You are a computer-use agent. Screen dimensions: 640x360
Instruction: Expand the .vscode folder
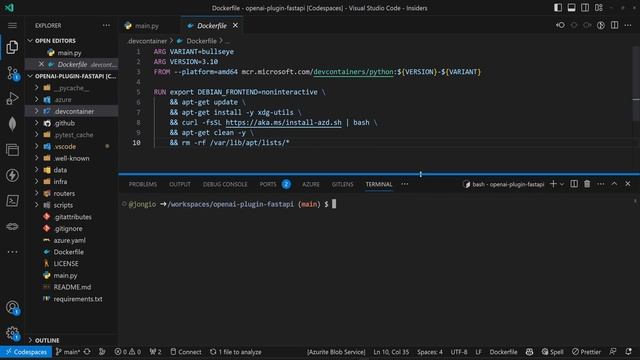point(72,146)
